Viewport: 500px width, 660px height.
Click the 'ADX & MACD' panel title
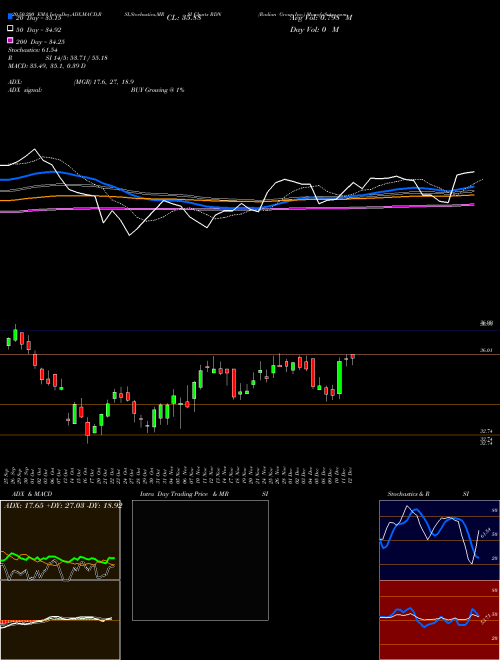(32, 494)
